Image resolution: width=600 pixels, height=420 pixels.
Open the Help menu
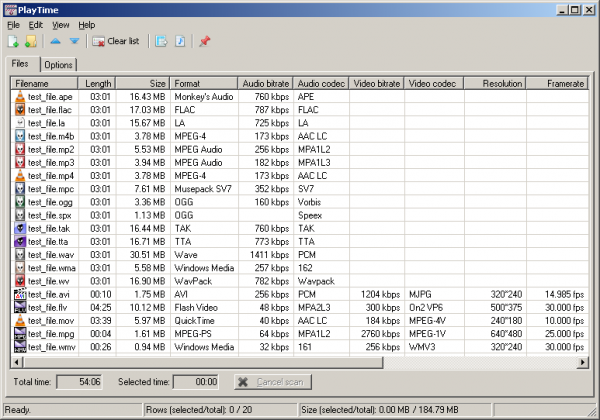[87, 24]
